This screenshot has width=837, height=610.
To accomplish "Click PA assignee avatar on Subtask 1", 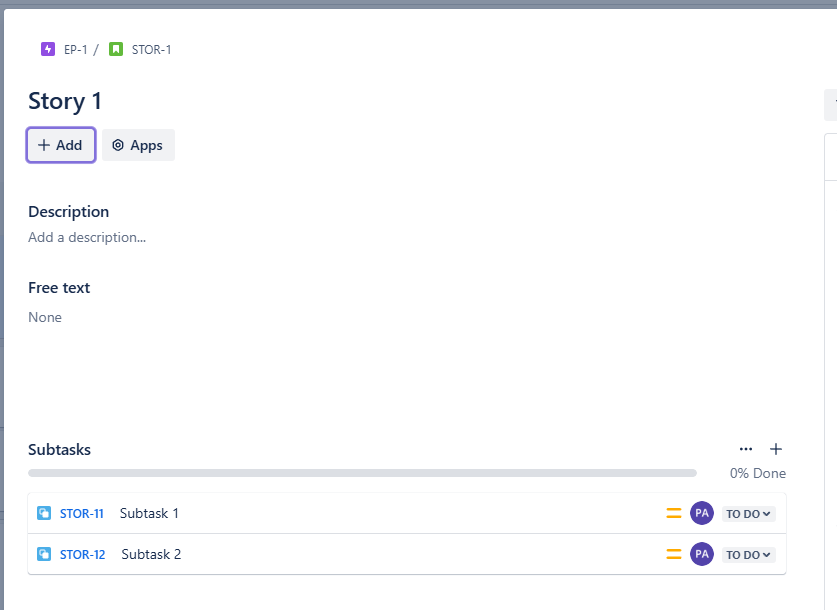I will tap(702, 512).
